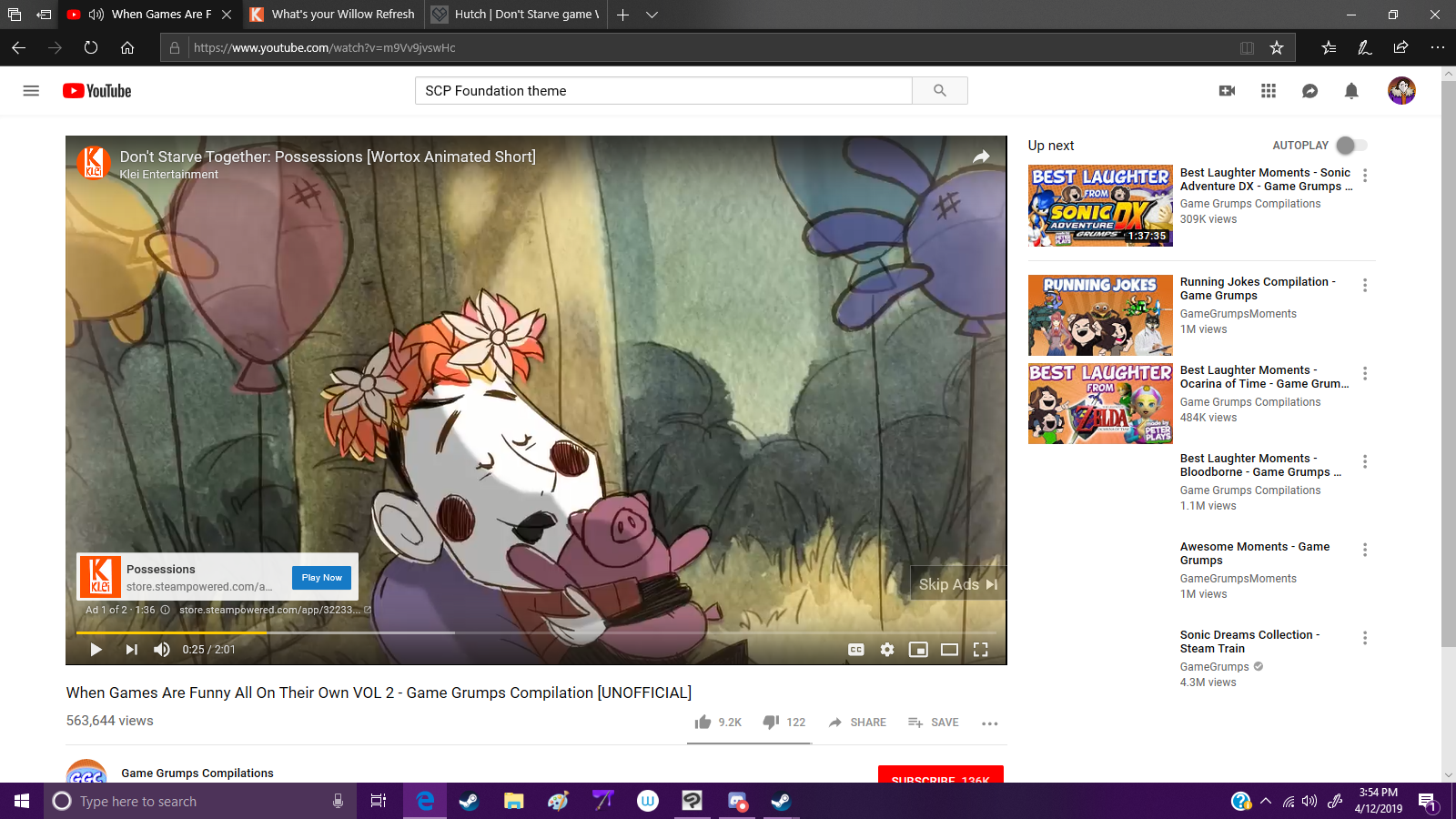Toggle the Autoplay switch
The height and width of the screenshot is (819, 1456).
[x=1350, y=146]
